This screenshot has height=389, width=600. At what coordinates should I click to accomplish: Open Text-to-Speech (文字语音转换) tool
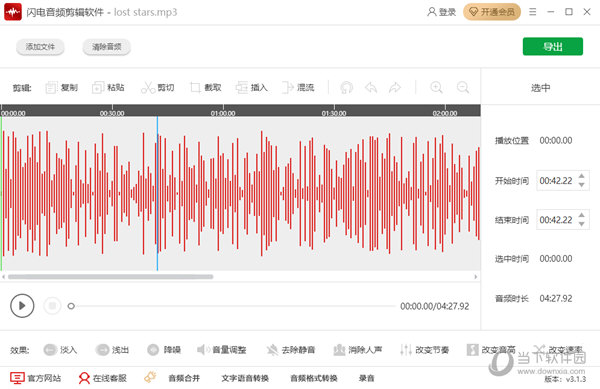point(245,378)
